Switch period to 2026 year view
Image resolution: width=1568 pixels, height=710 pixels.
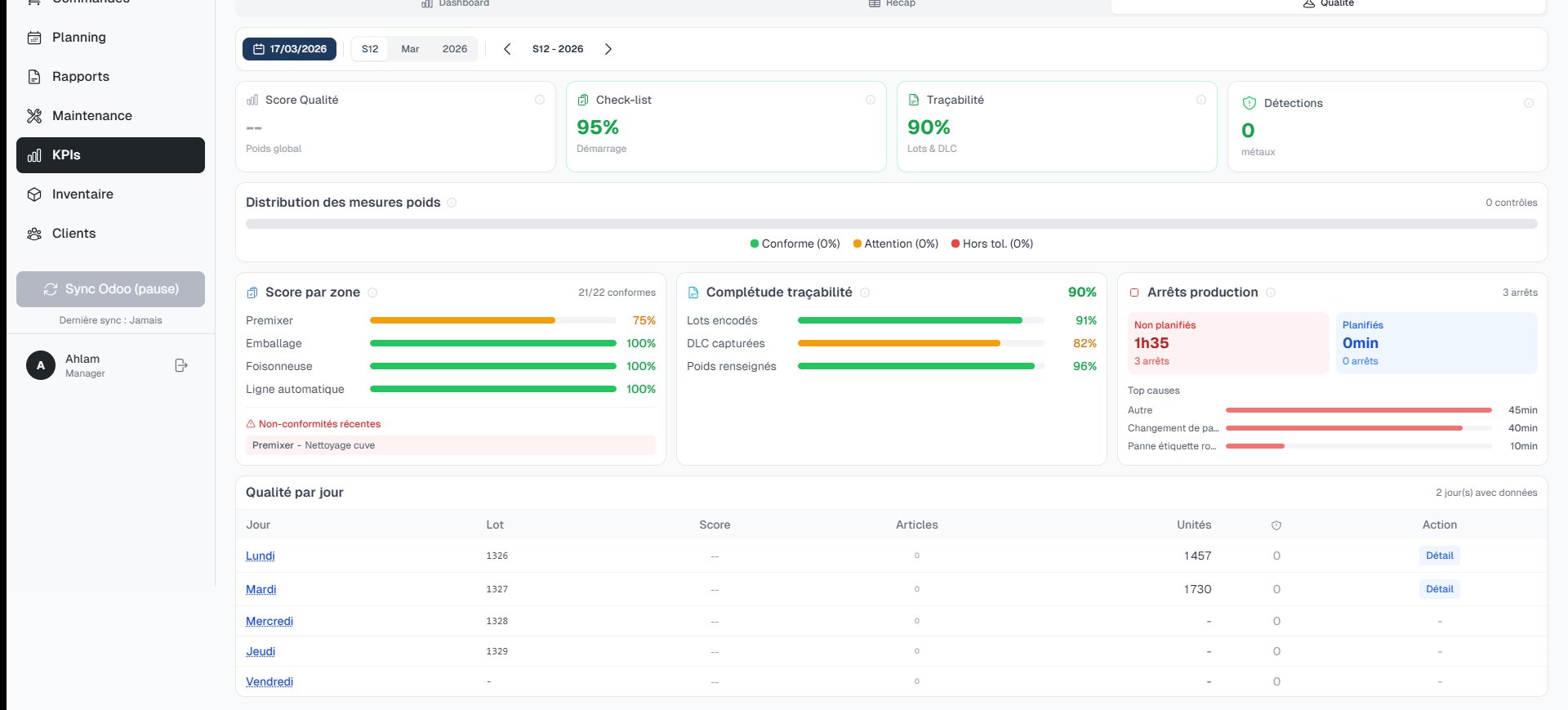(455, 49)
